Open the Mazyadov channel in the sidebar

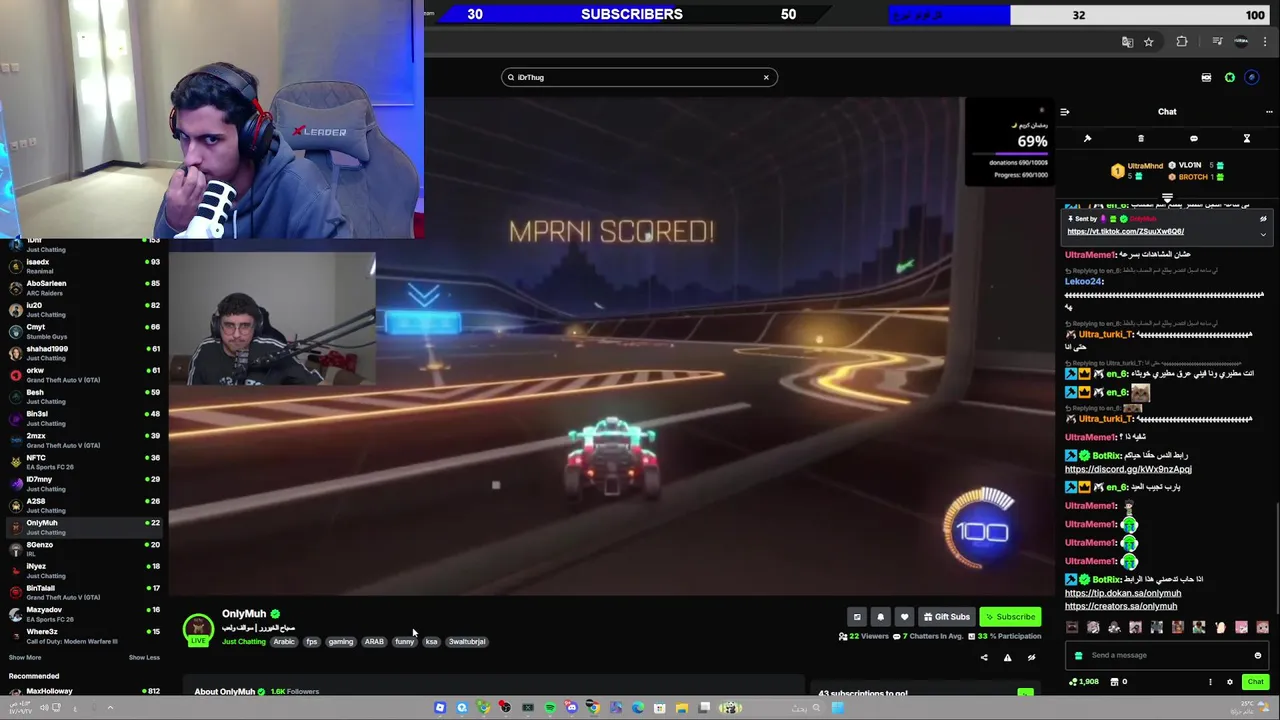pyautogui.click(x=84, y=614)
